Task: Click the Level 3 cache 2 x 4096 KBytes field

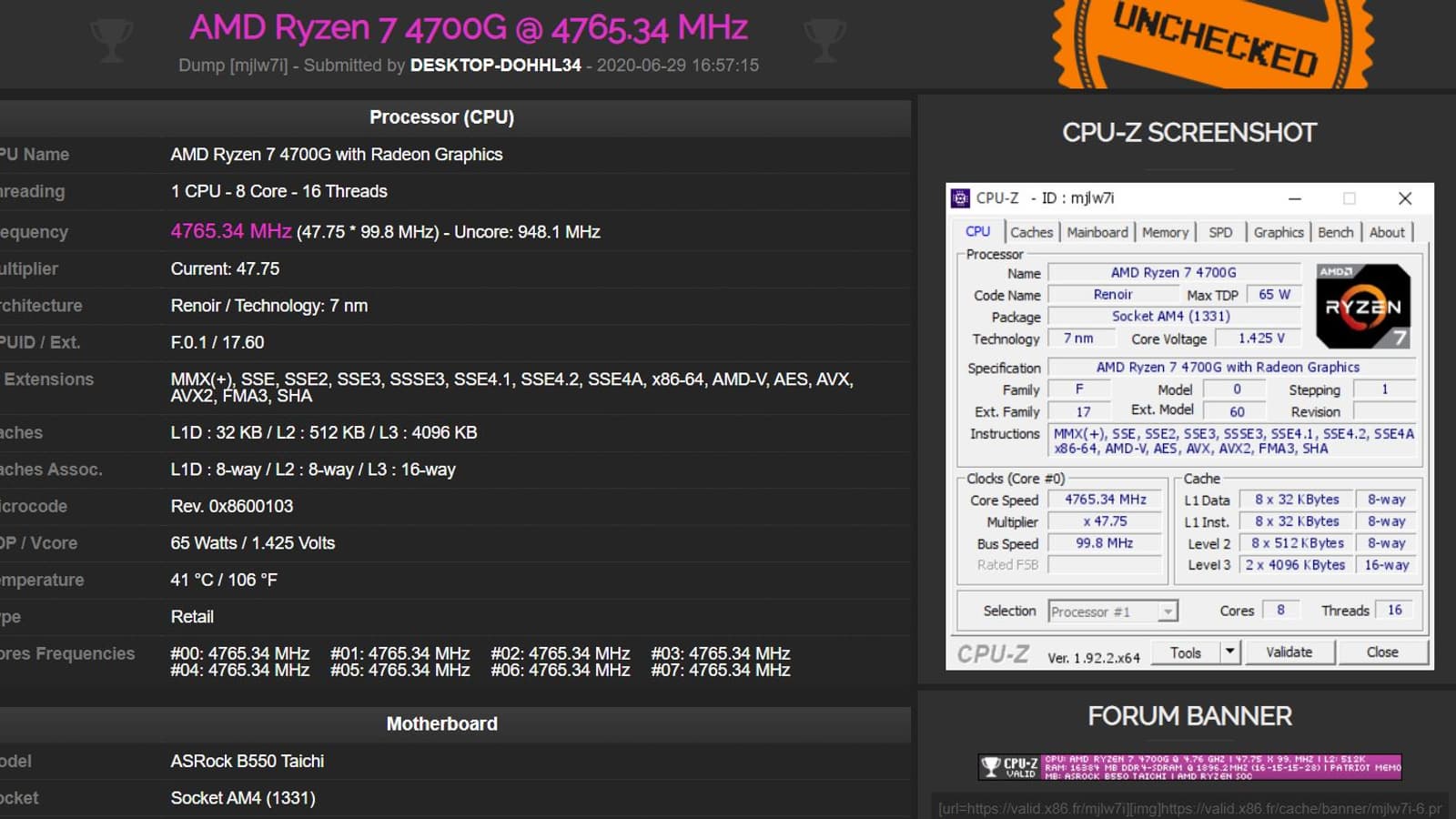Action: (x=1295, y=565)
